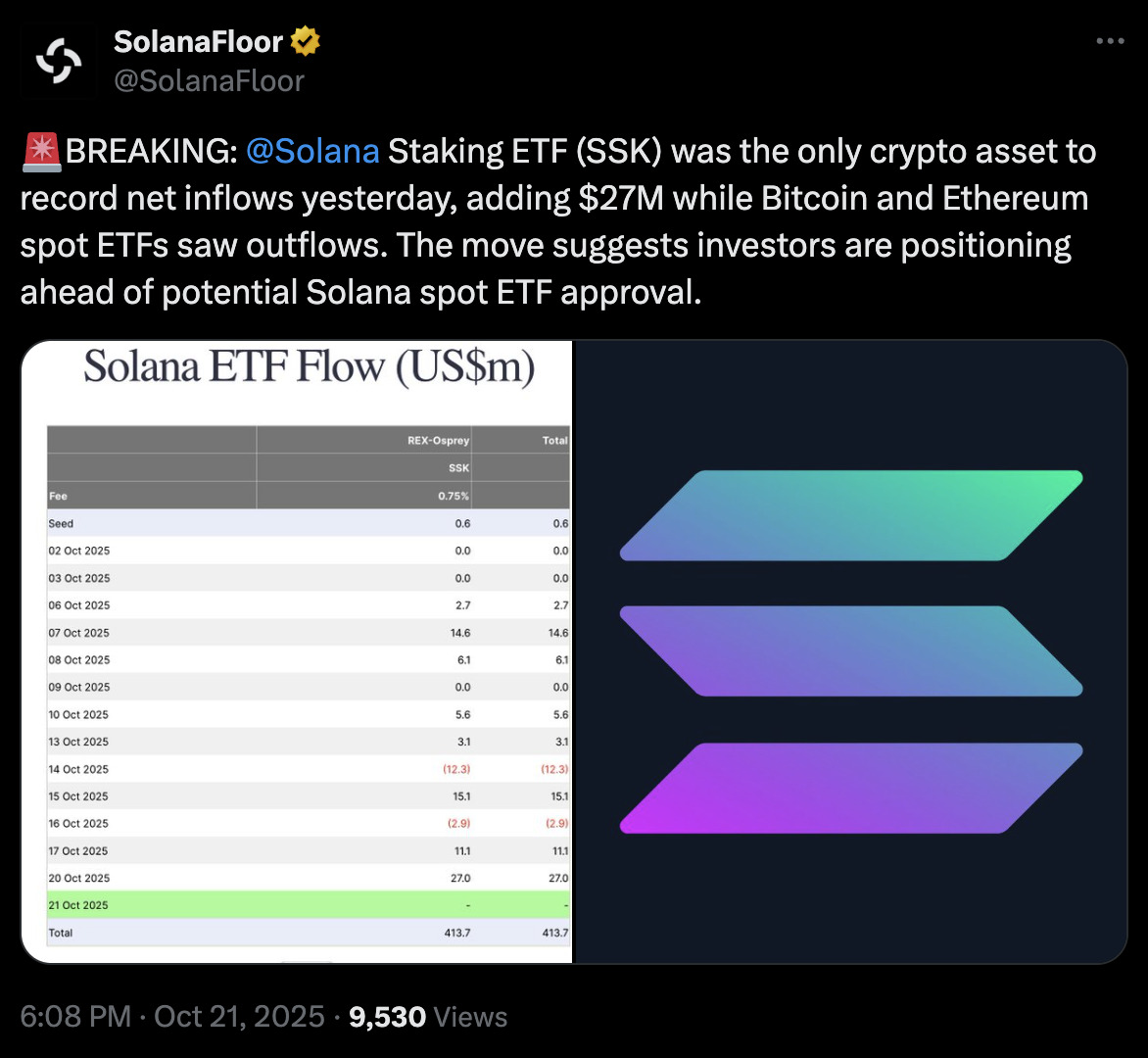1148x1058 pixels.
Task: Open the @Solana mention link
Action: pos(312,152)
